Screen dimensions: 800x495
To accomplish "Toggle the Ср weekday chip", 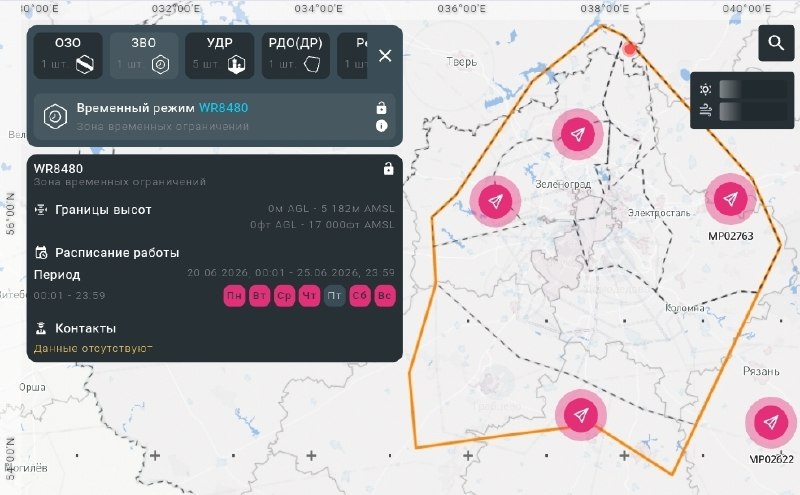I will (284, 296).
